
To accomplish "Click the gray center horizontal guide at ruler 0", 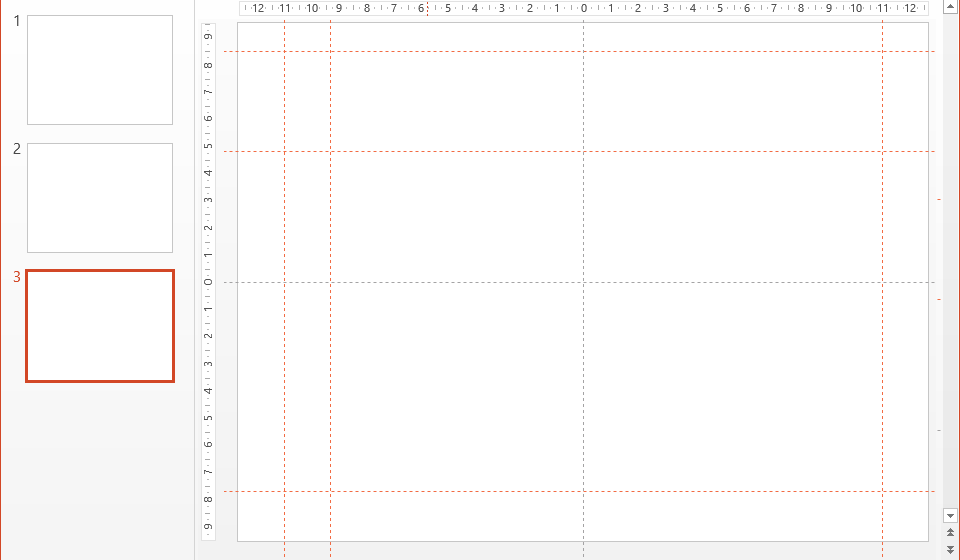I will (579, 282).
